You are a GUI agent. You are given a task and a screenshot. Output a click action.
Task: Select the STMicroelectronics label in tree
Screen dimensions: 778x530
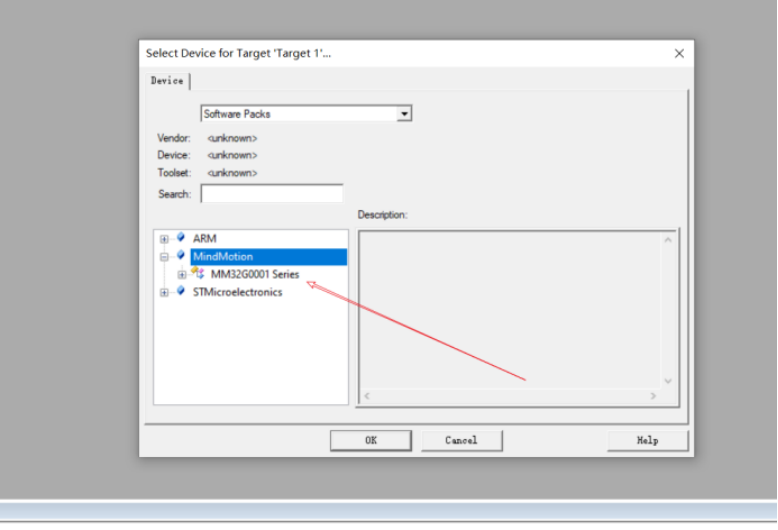pos(237,292)
